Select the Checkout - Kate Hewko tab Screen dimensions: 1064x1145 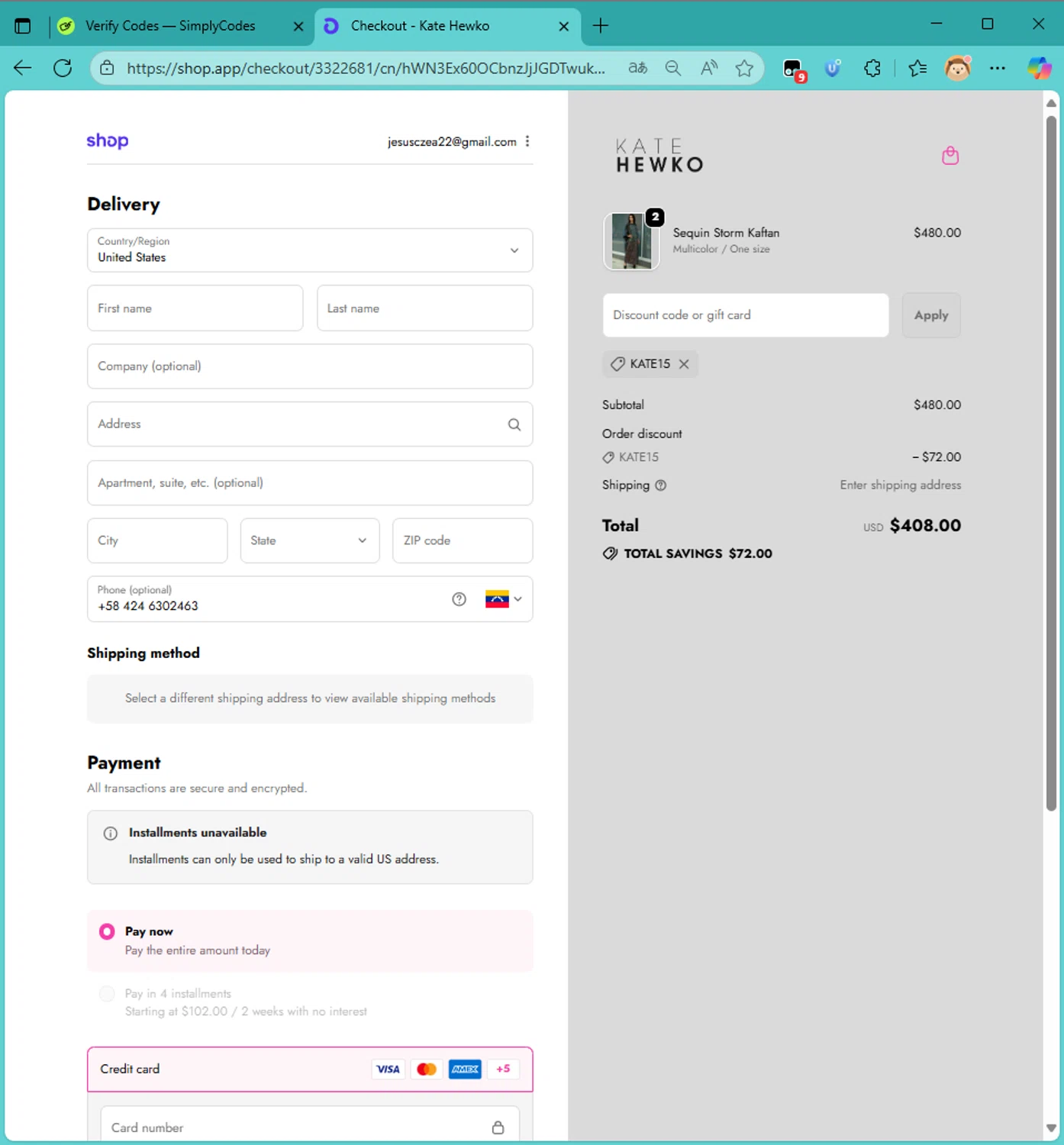click(x=420, y=26)
